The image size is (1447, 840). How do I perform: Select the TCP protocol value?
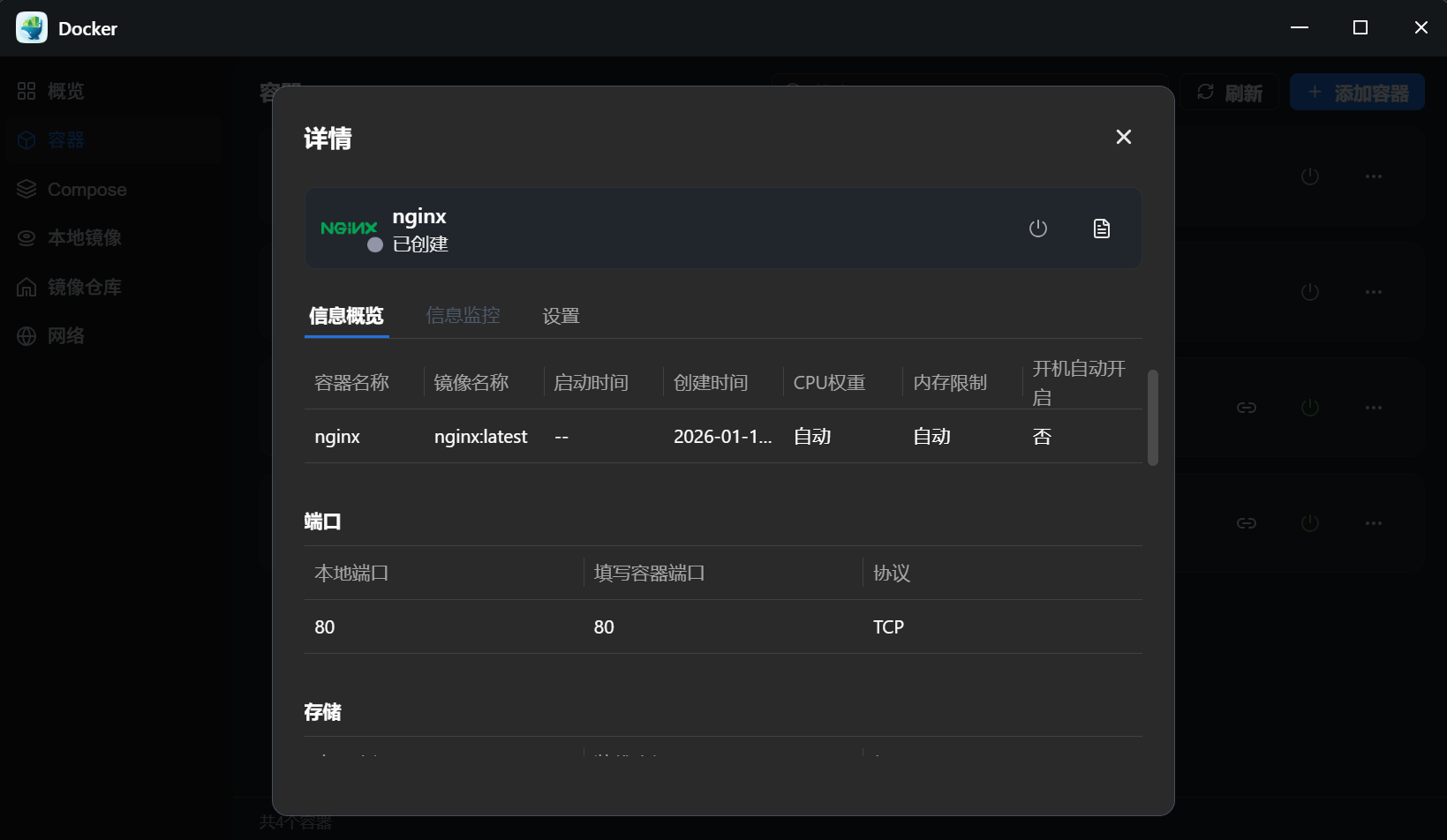[888, 627]
